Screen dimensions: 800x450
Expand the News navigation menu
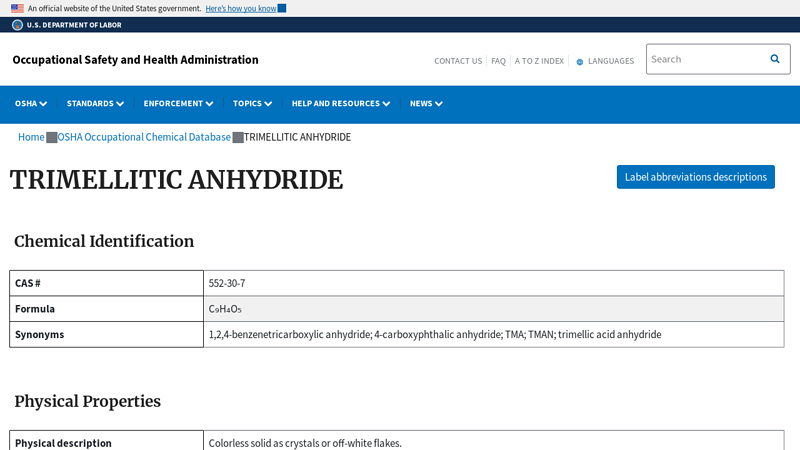[x=426, y=104]
